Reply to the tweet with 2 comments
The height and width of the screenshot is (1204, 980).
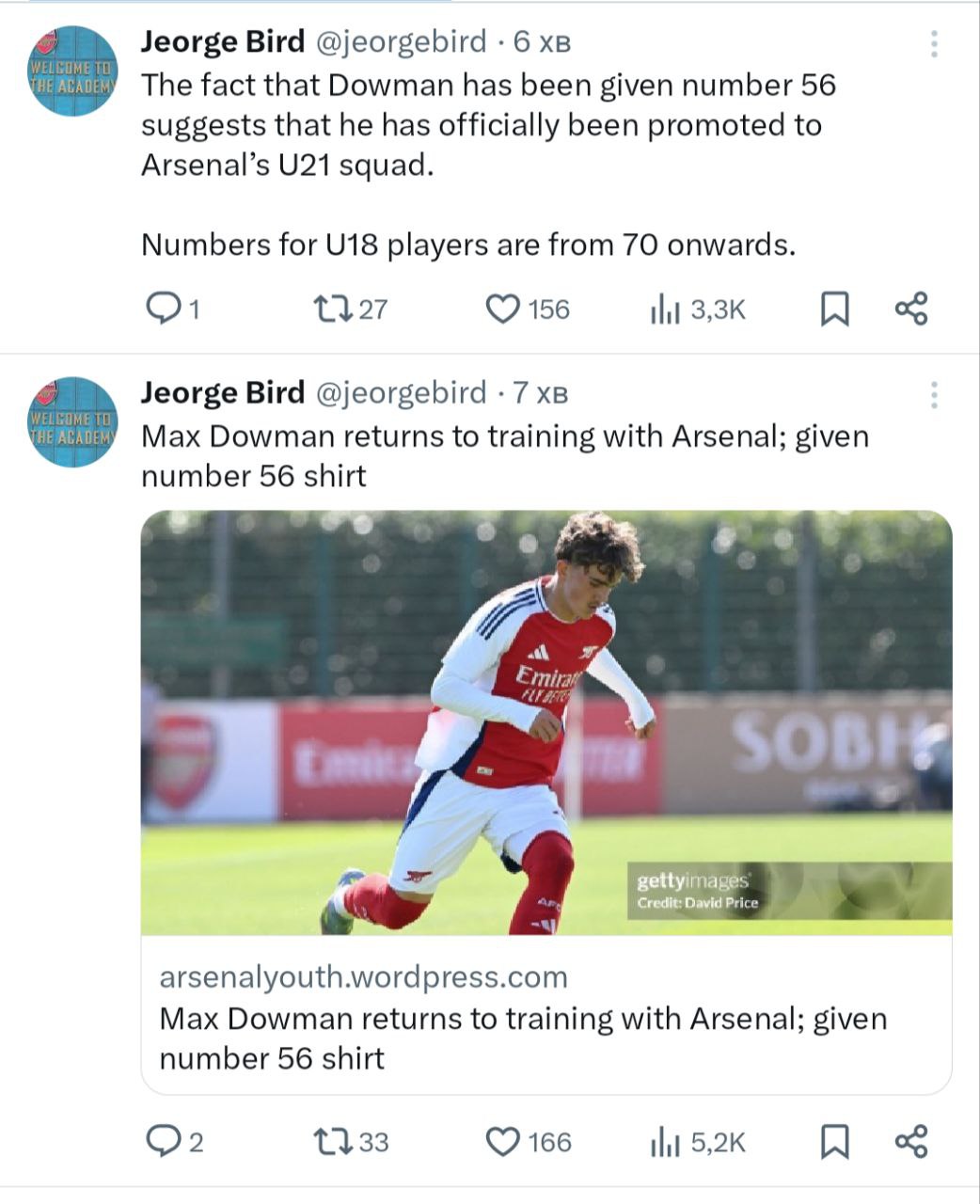(166, 1141)
